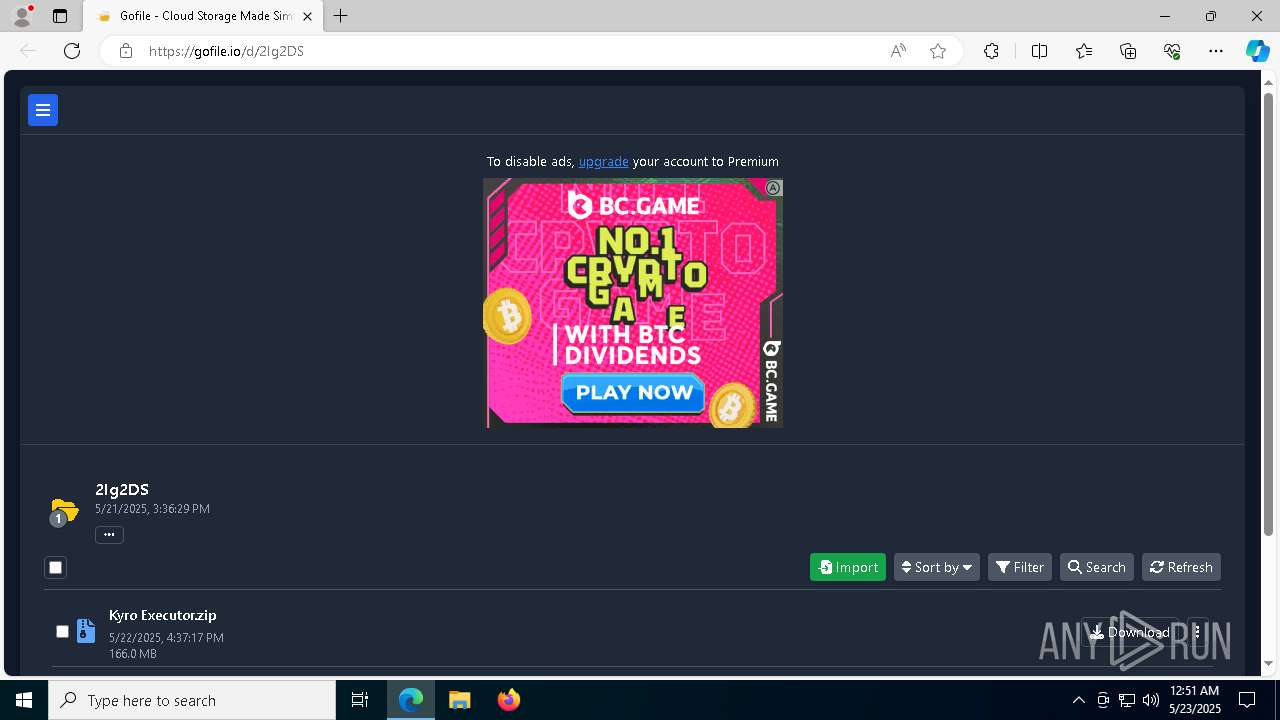Open Task View on the taskbar
The height and width of the screenshot is (720, 1280).
(x=360, y=700)
